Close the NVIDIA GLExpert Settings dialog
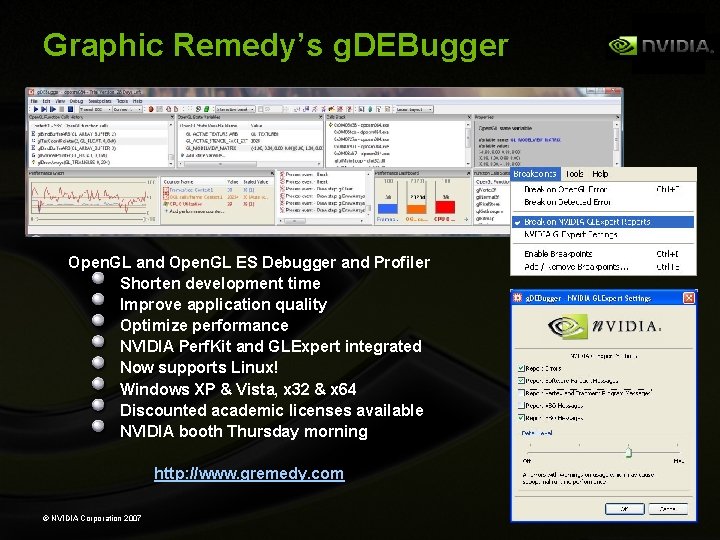Screen dimensions: 720x540 (x=689, y=298)
